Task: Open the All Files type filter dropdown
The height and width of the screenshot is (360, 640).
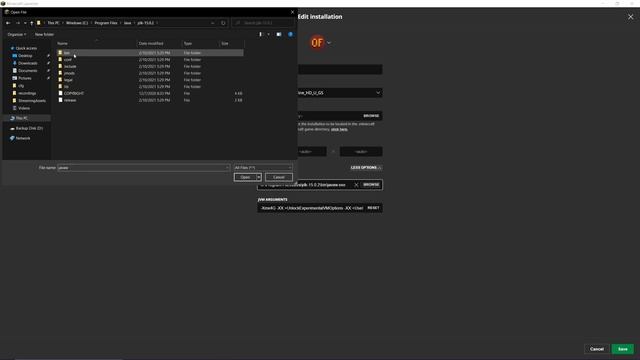Action: click(263, 168)
